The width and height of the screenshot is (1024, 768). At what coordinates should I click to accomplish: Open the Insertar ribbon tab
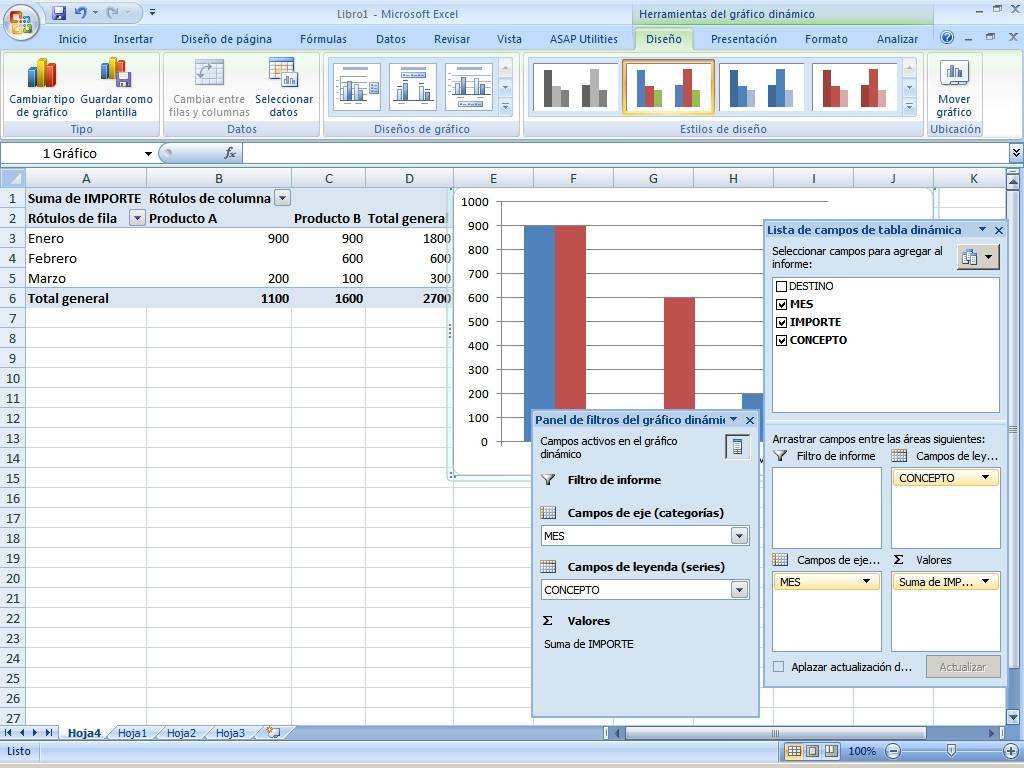pos(133,39)
